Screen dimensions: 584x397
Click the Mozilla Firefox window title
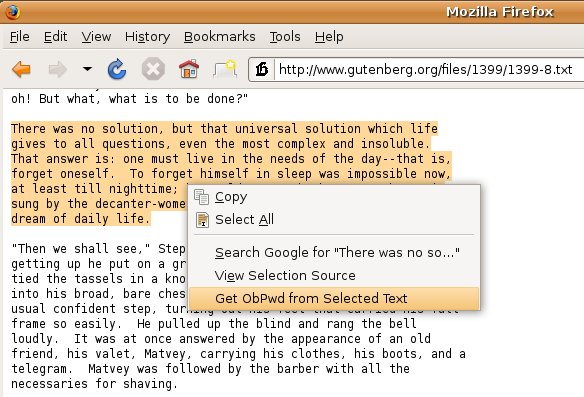click(500, 12)
